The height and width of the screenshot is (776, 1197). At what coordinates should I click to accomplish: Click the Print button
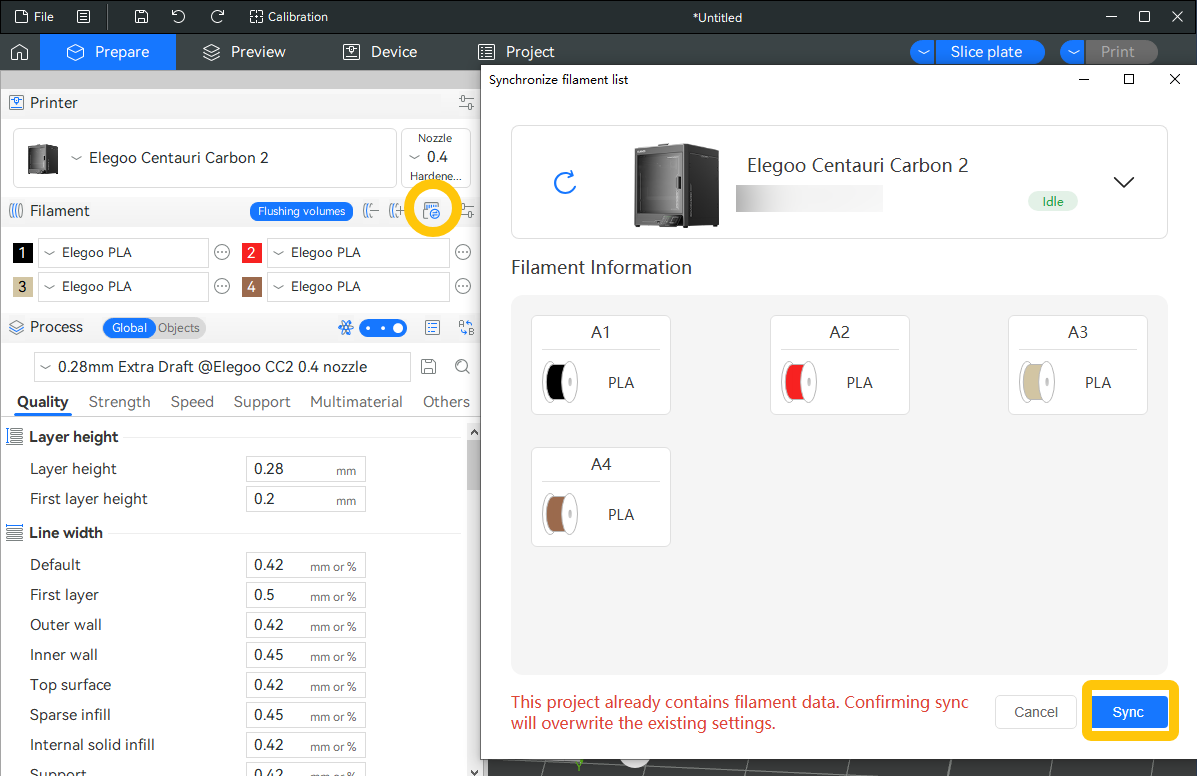pyautogui.click(x=1120, y=52)
